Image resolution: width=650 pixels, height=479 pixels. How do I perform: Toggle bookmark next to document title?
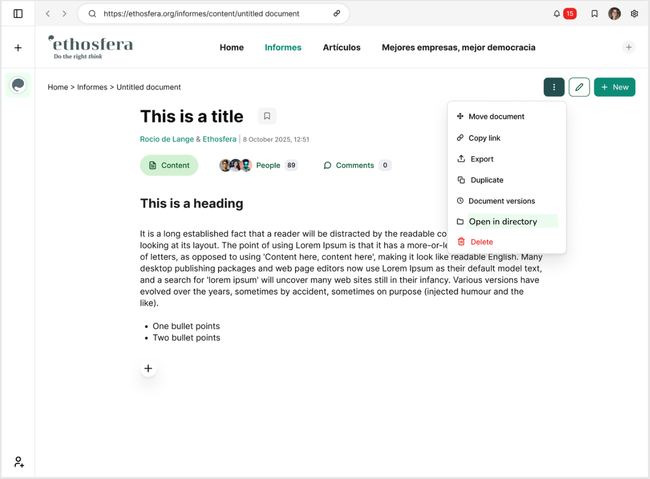coord(267,116)
